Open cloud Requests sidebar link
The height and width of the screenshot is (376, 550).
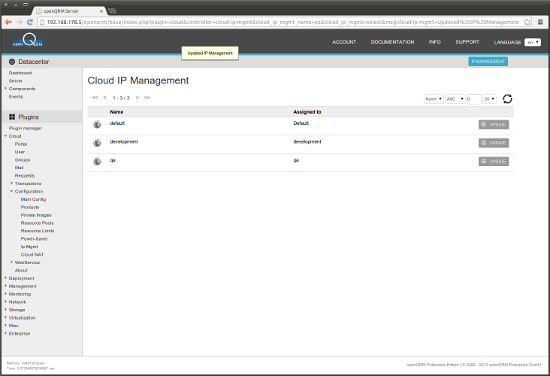pyautogui.click(x=25, y=176)
